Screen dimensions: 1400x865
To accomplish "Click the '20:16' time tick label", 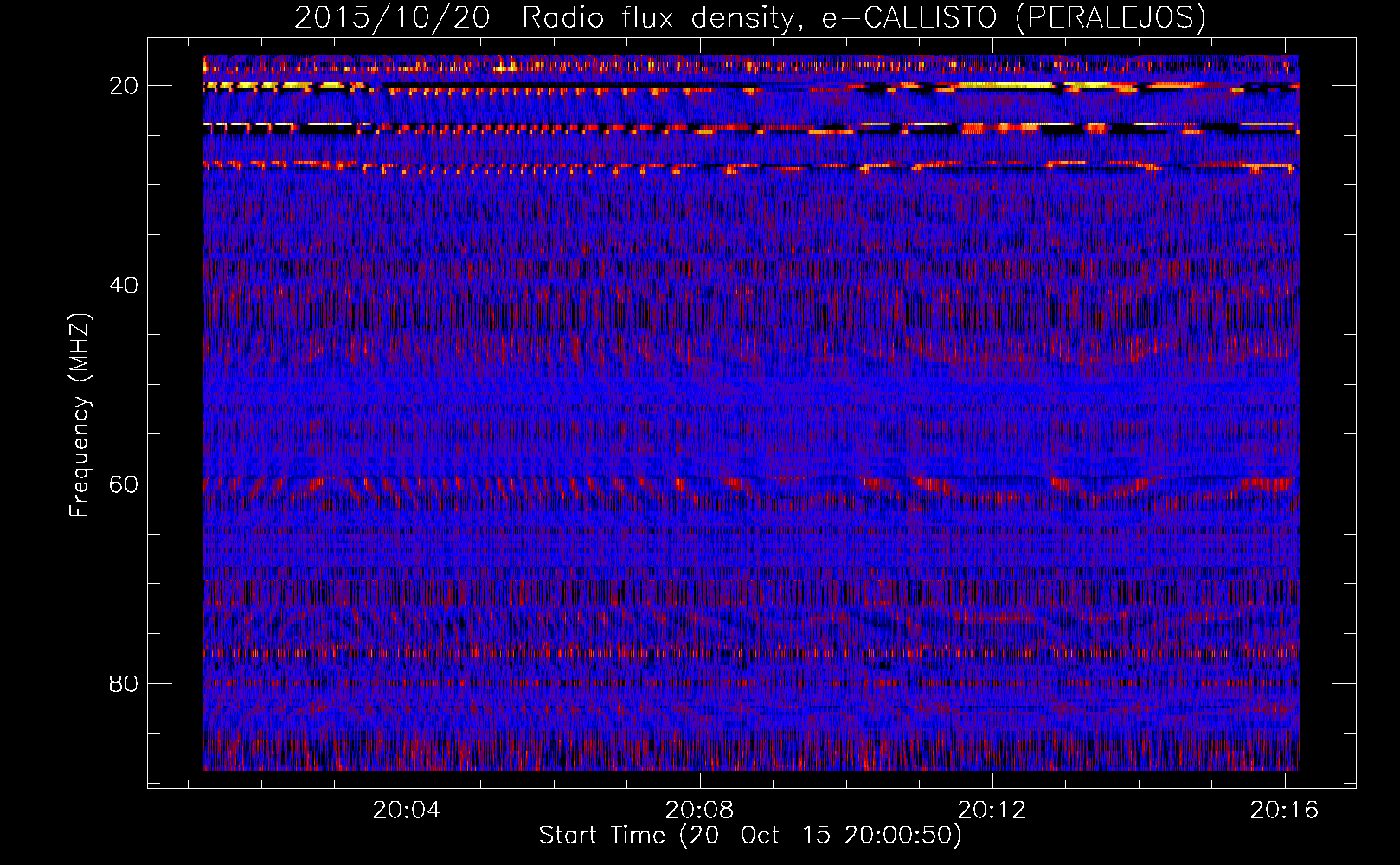I will coord(1284,810).
